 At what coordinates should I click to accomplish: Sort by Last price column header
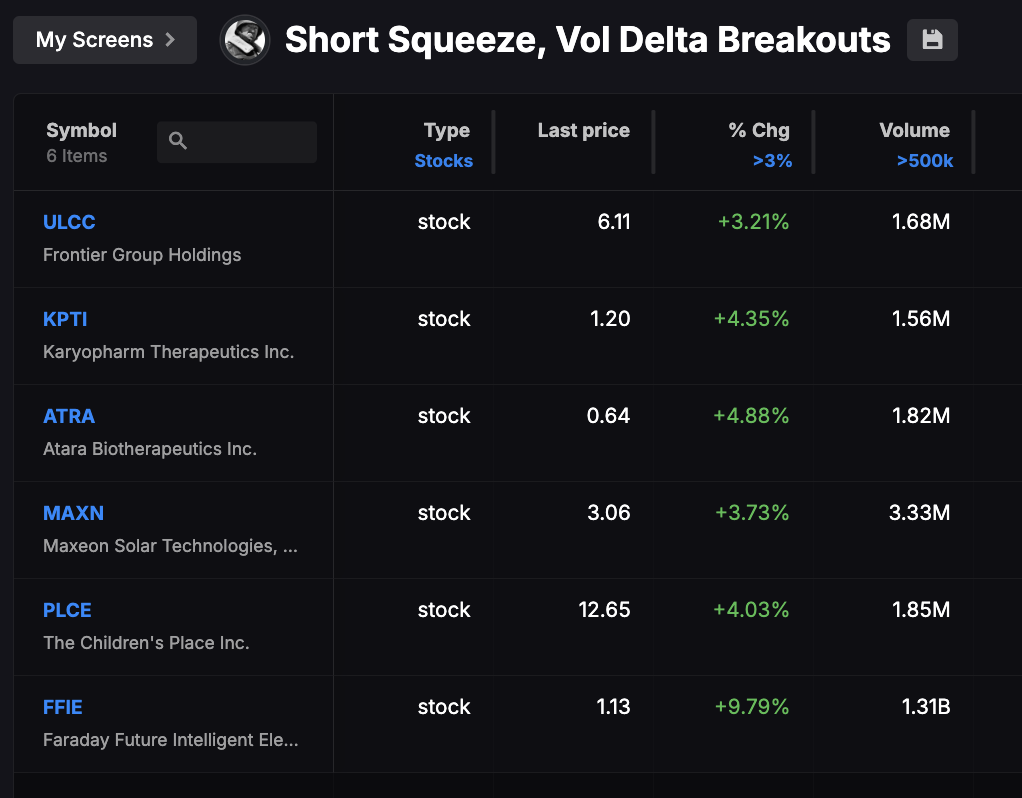point(583,130)
